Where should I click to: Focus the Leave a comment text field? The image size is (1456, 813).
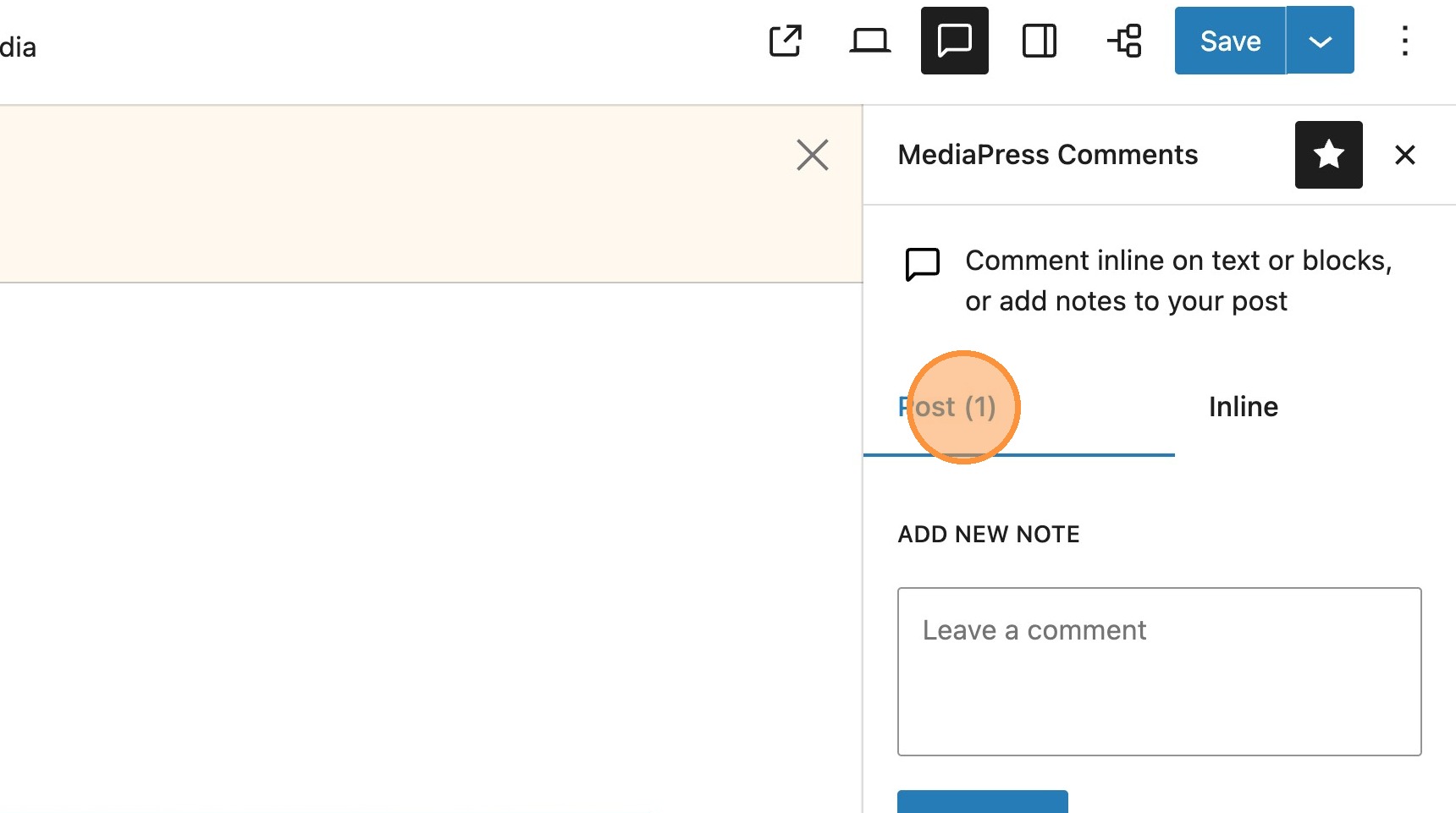(1159, 671)
